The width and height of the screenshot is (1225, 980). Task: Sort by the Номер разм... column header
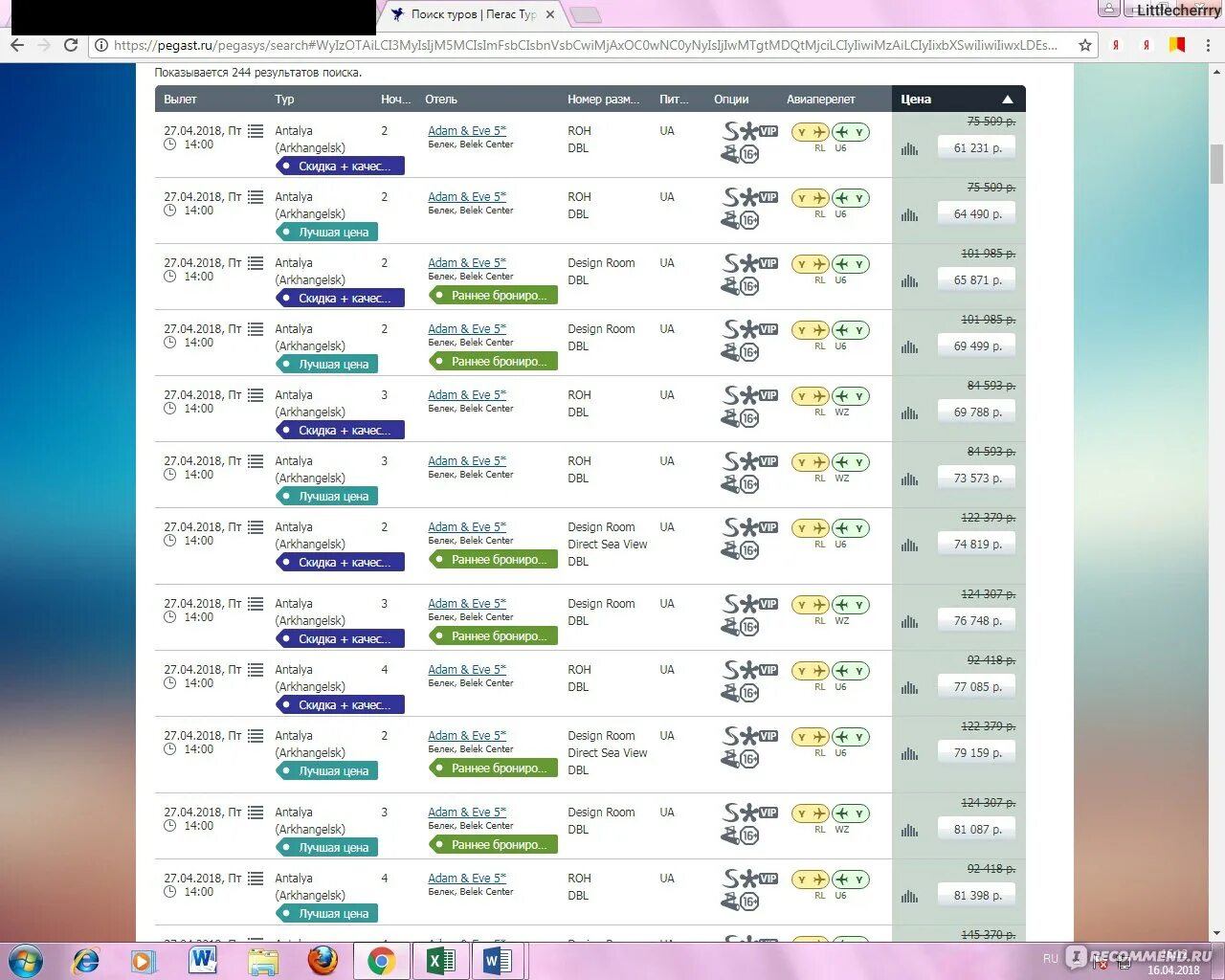pos(603,100)
